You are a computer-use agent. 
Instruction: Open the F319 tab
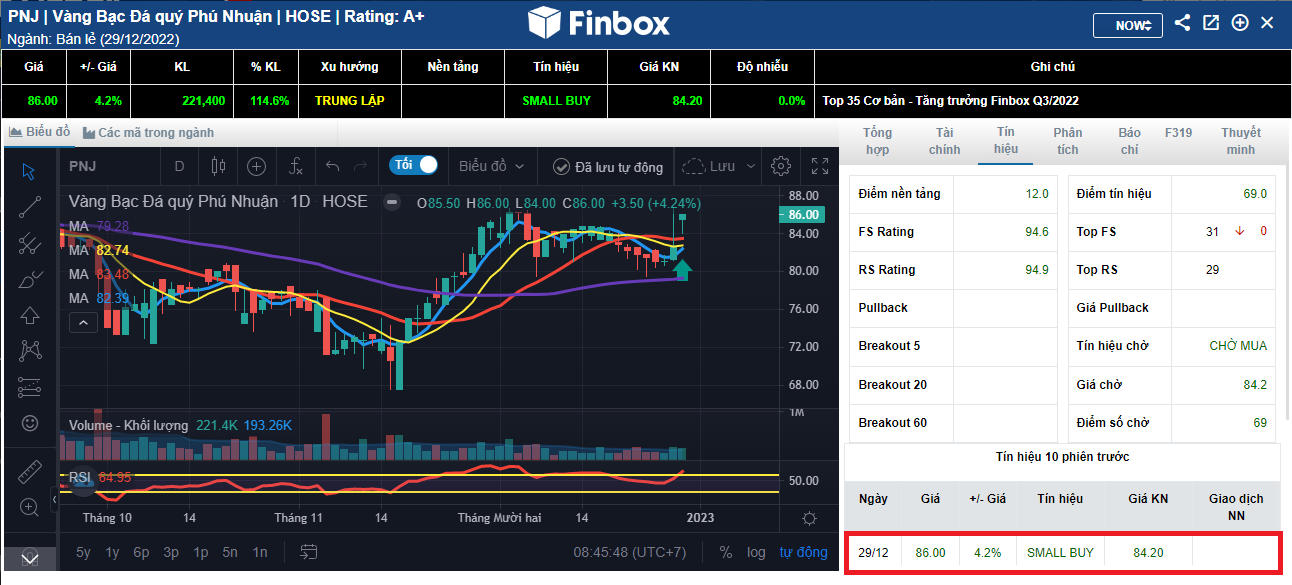click(1178, 132)
